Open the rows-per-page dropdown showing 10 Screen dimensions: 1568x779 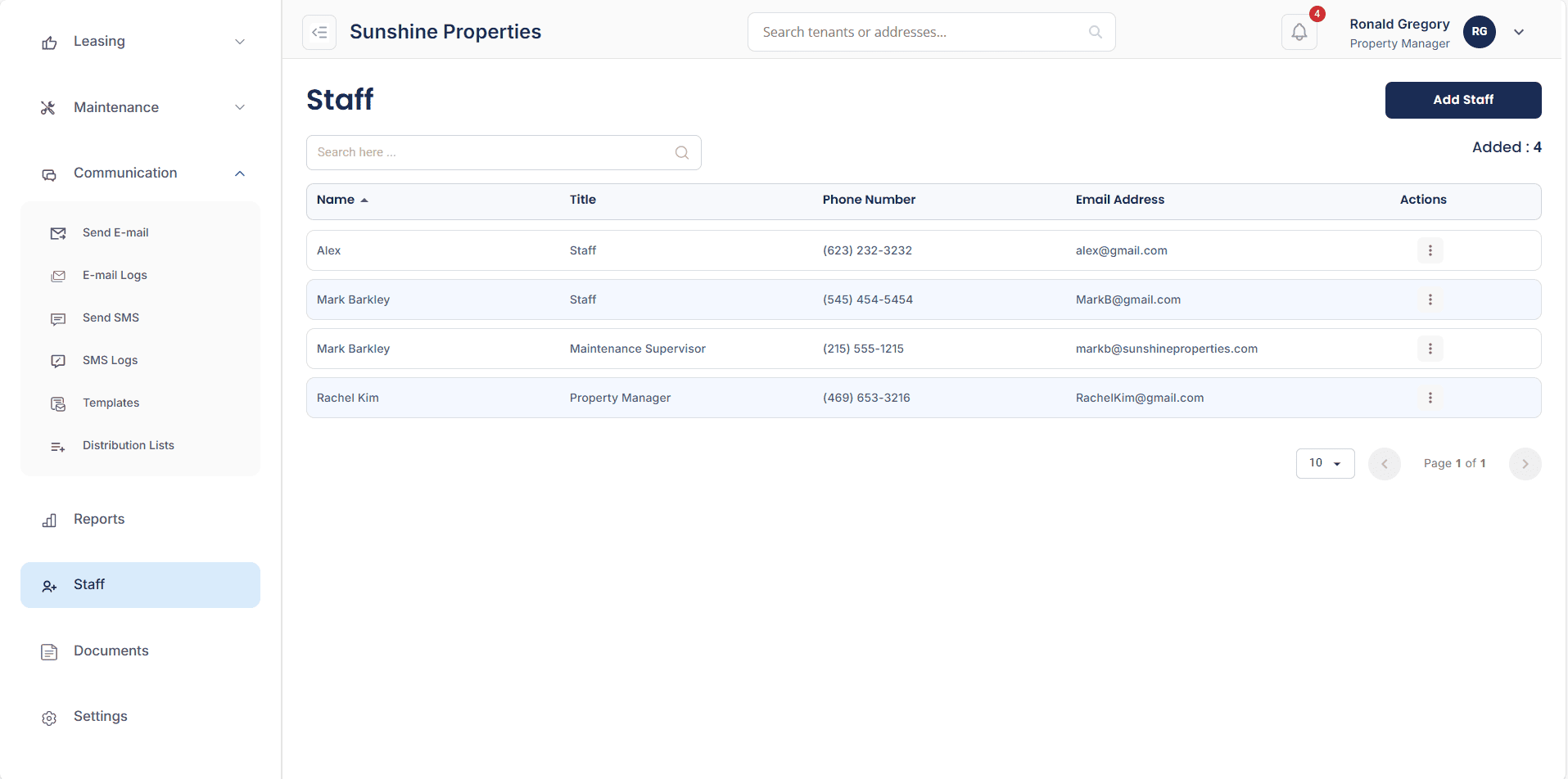click(1325, 463)
